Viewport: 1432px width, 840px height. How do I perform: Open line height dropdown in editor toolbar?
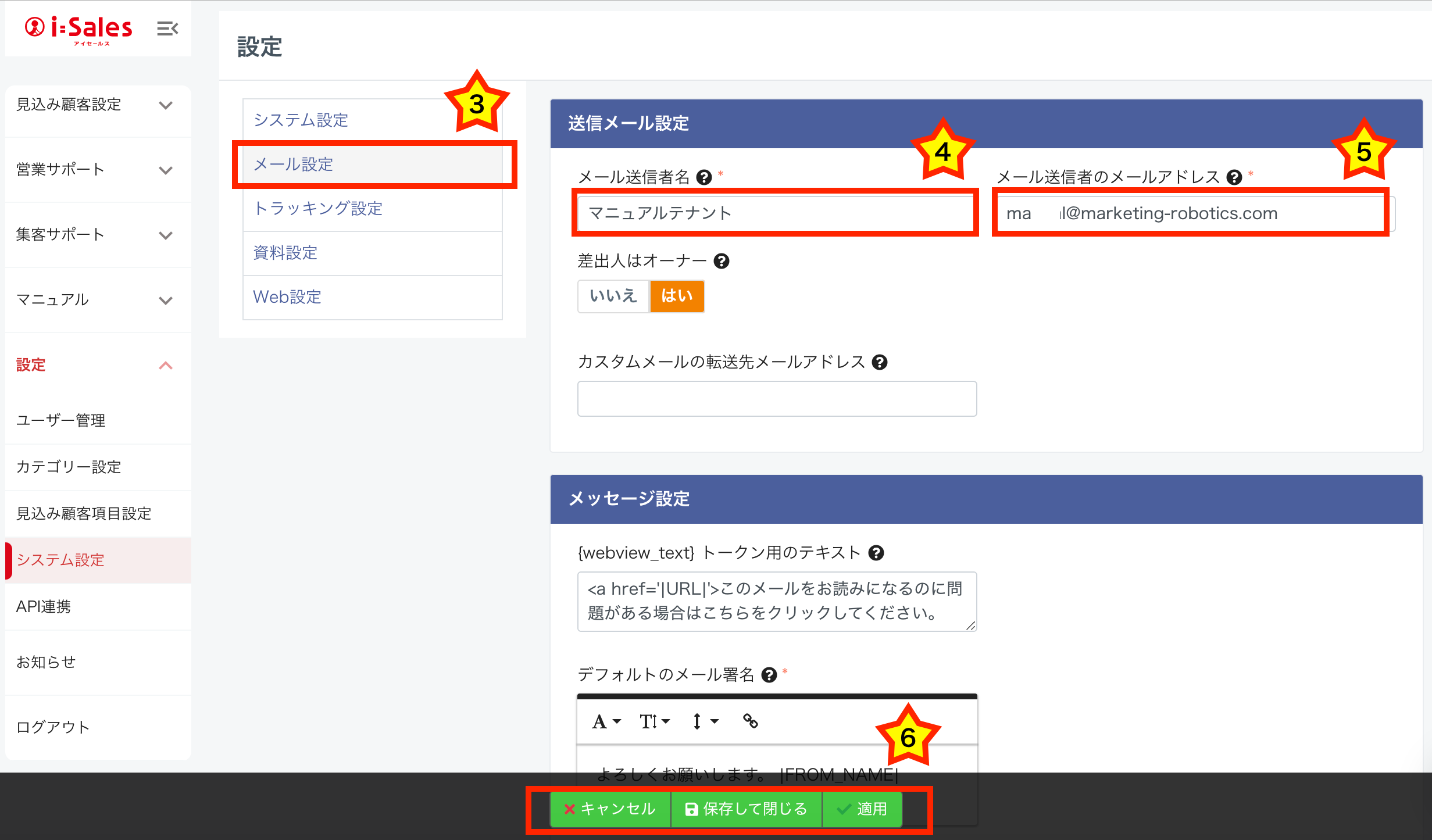pyautogui.click(x=705, y=721)
